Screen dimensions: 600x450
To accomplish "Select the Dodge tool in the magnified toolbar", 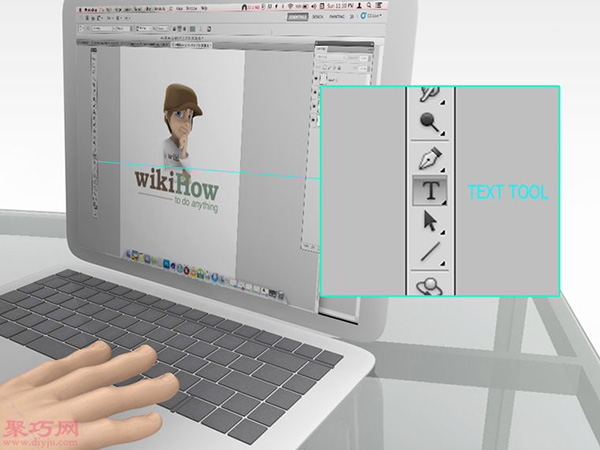I will (x=430, y=123).
